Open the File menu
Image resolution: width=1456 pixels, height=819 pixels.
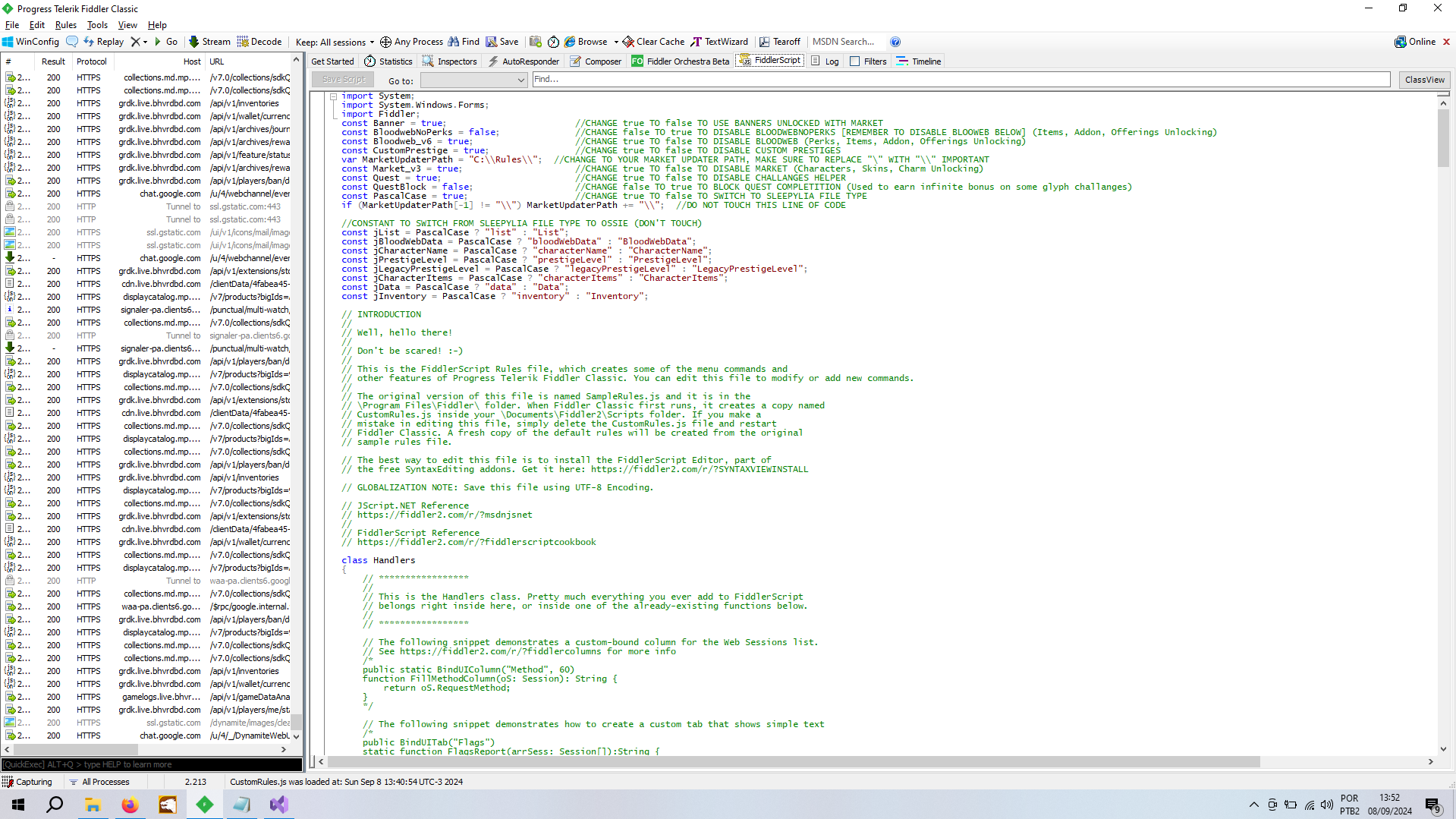click(x=12, y=25)
